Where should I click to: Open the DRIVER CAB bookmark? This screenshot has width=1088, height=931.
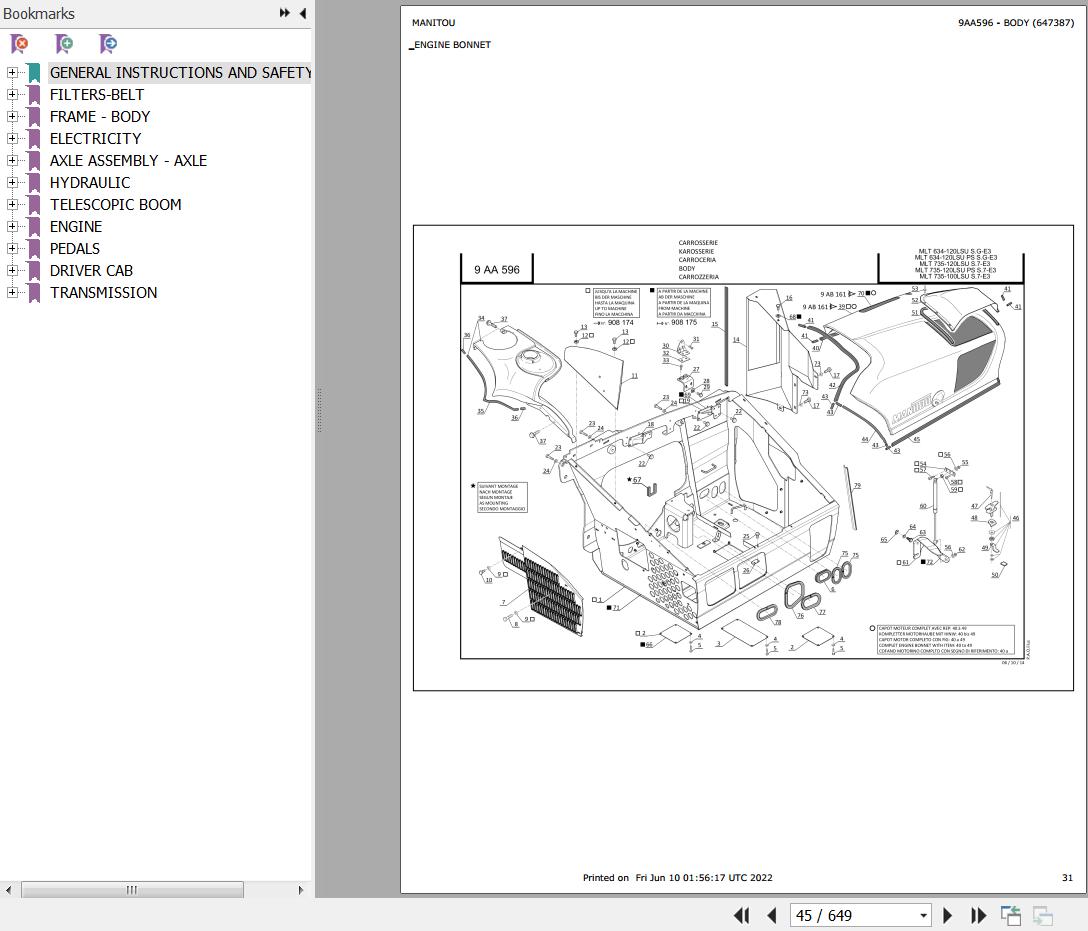point(92,271)
